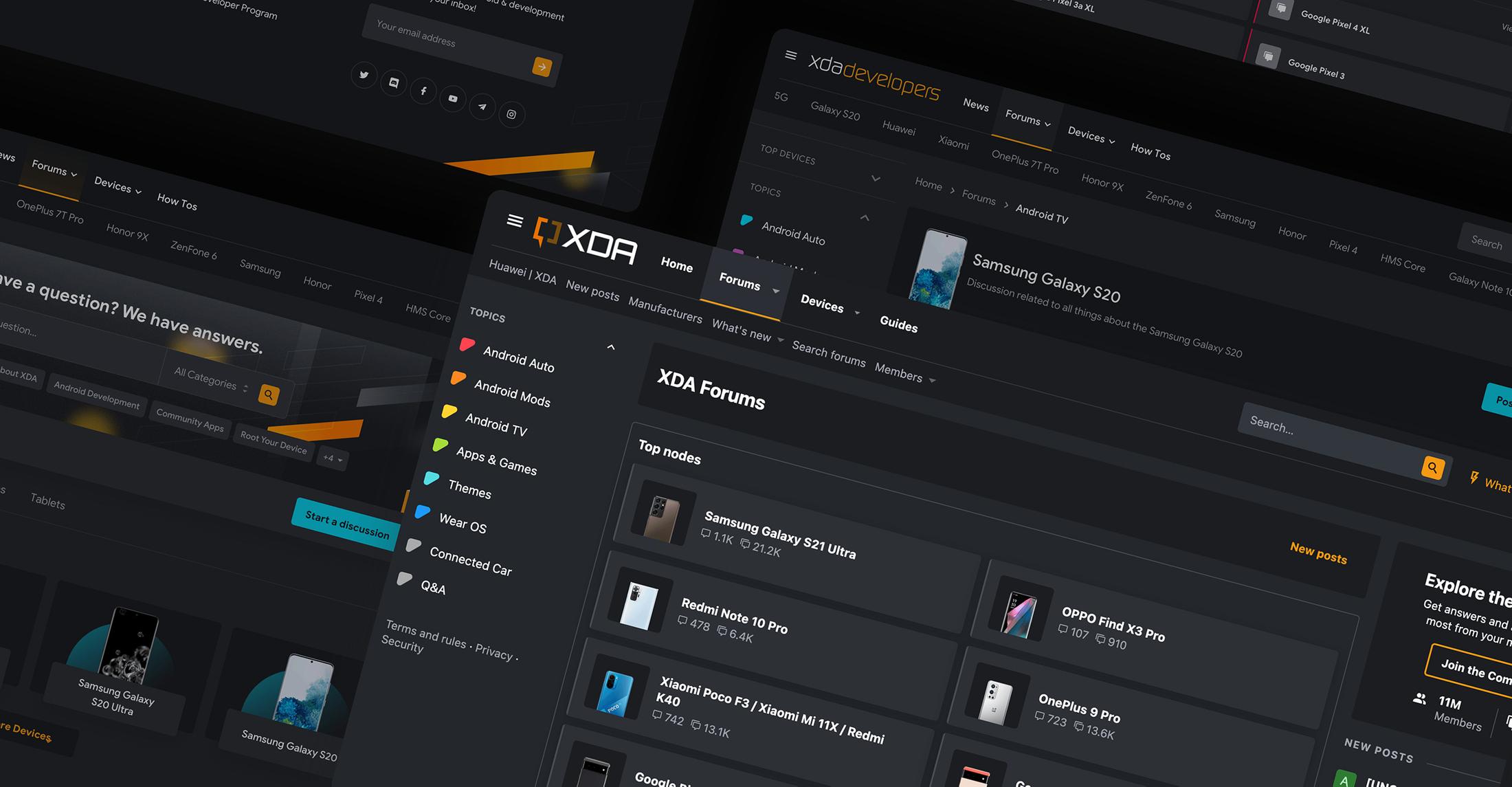Image resolution: width=1512 pixels, height=787 pixels.
Task: Expand the +4 more tags dropdown
Action: pos(333,458)
